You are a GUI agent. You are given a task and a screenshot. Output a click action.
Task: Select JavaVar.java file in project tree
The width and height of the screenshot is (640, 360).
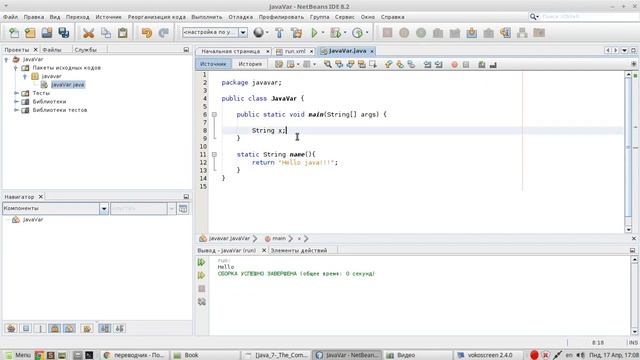click(68, 85)
